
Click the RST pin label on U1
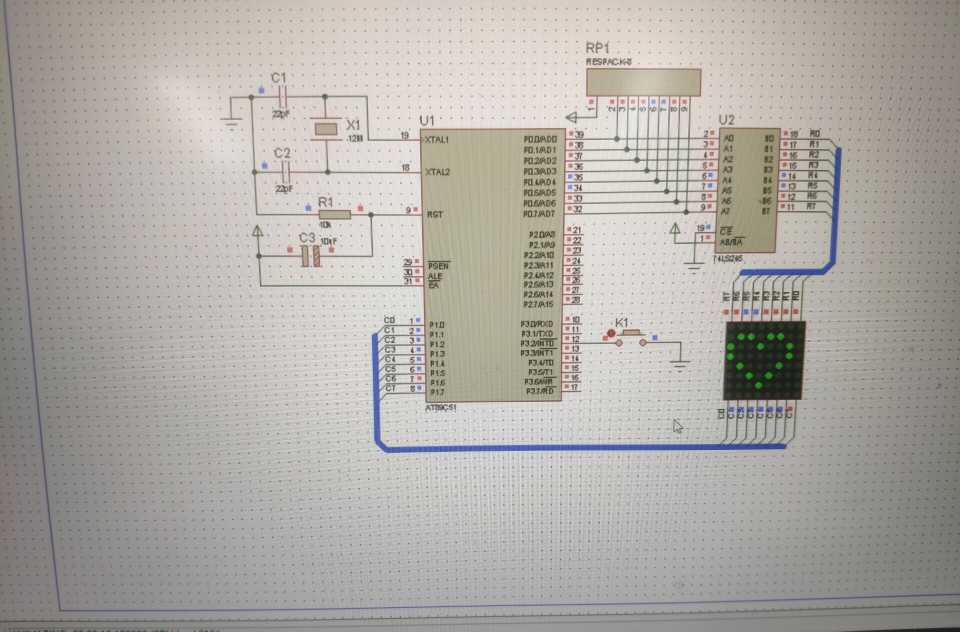[x=434, y=214]
